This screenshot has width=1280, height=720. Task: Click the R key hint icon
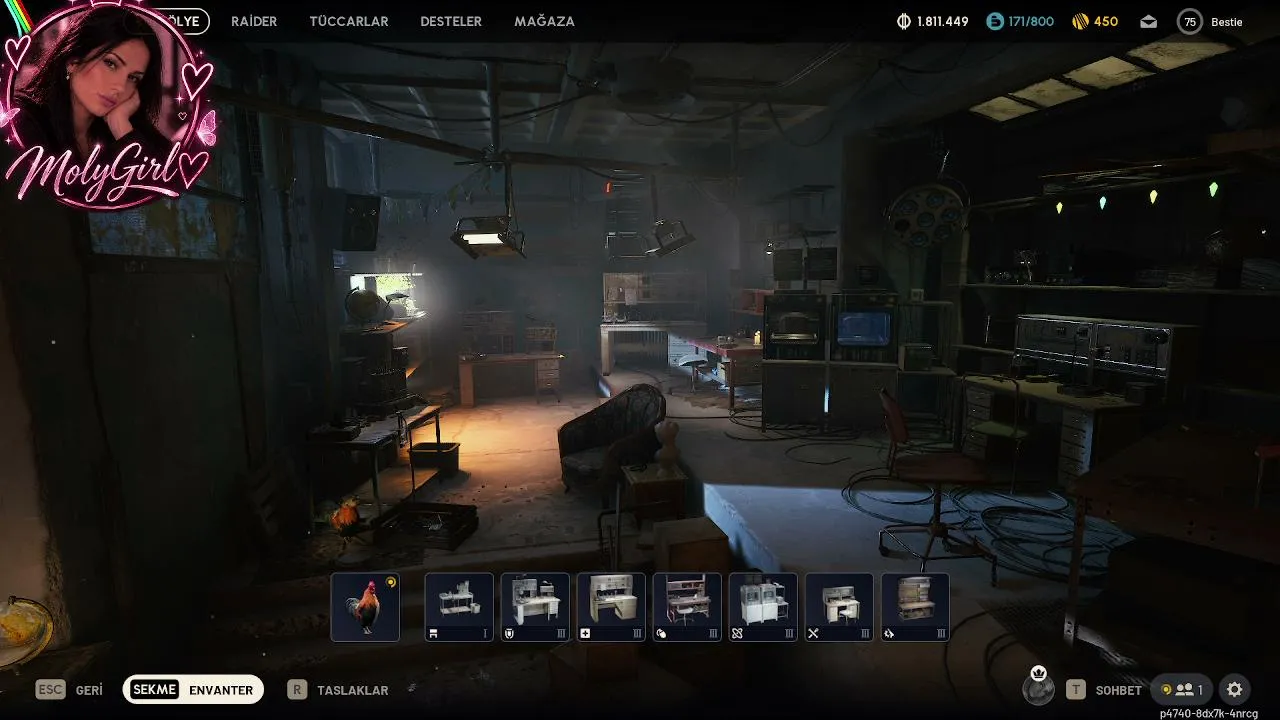tap(297, 689)
